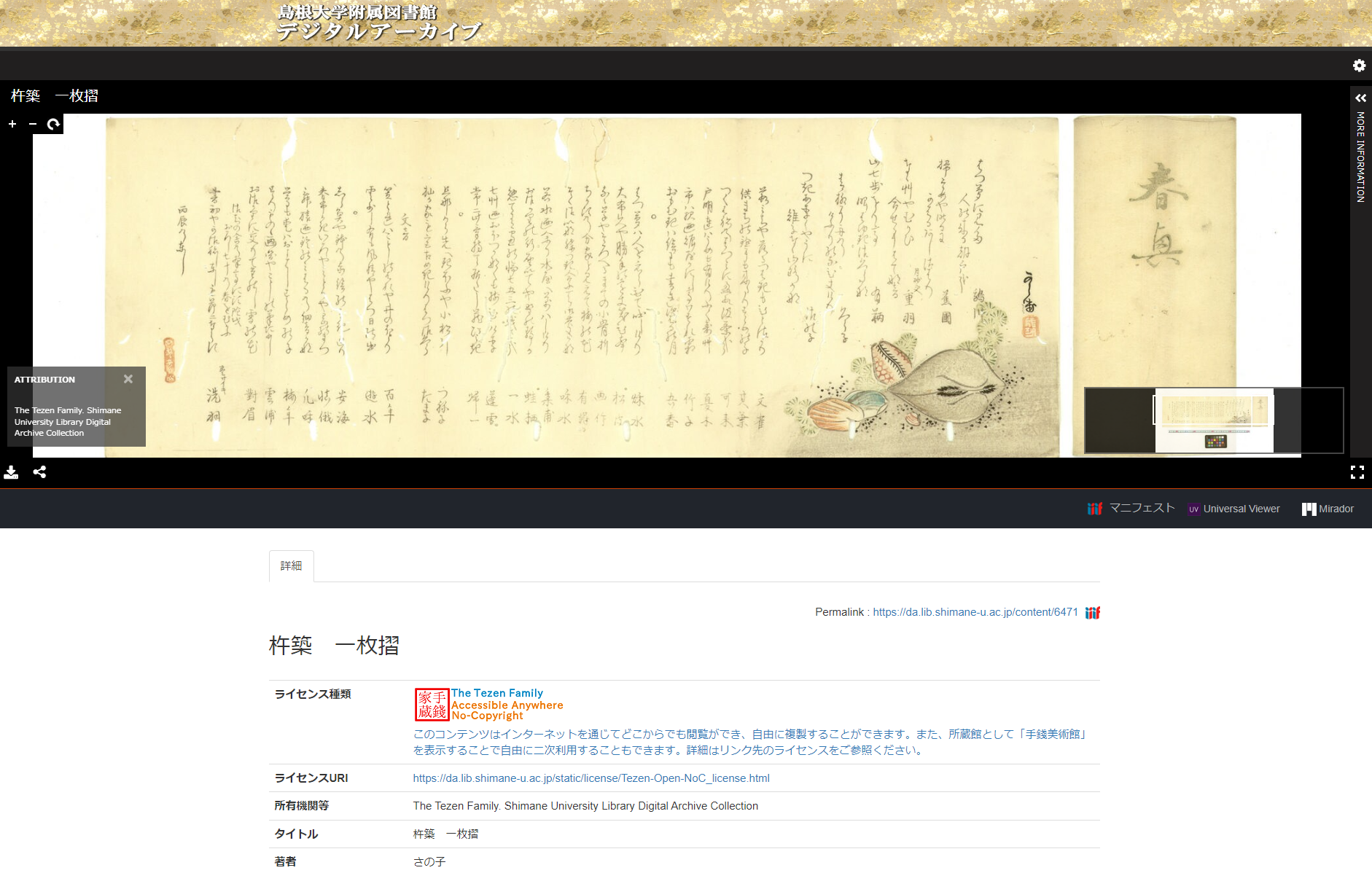Open the viewer settings gear
The image size is (1372, 873).
coord(1359,66)
